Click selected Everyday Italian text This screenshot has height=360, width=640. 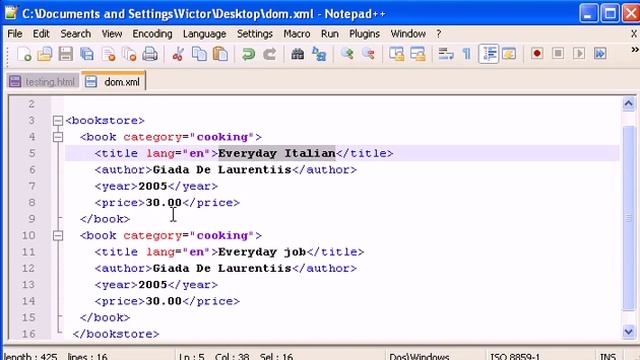point(277,153)
